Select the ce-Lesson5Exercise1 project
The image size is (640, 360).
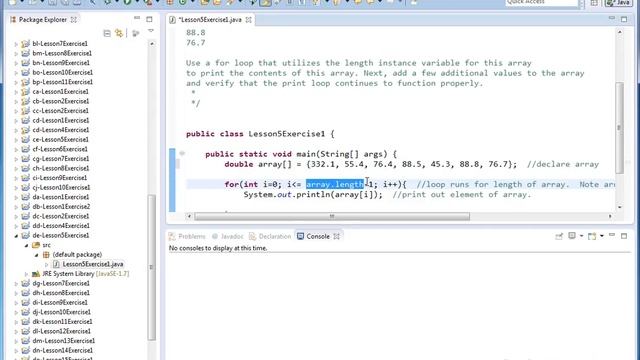click(x=60, y=140)
